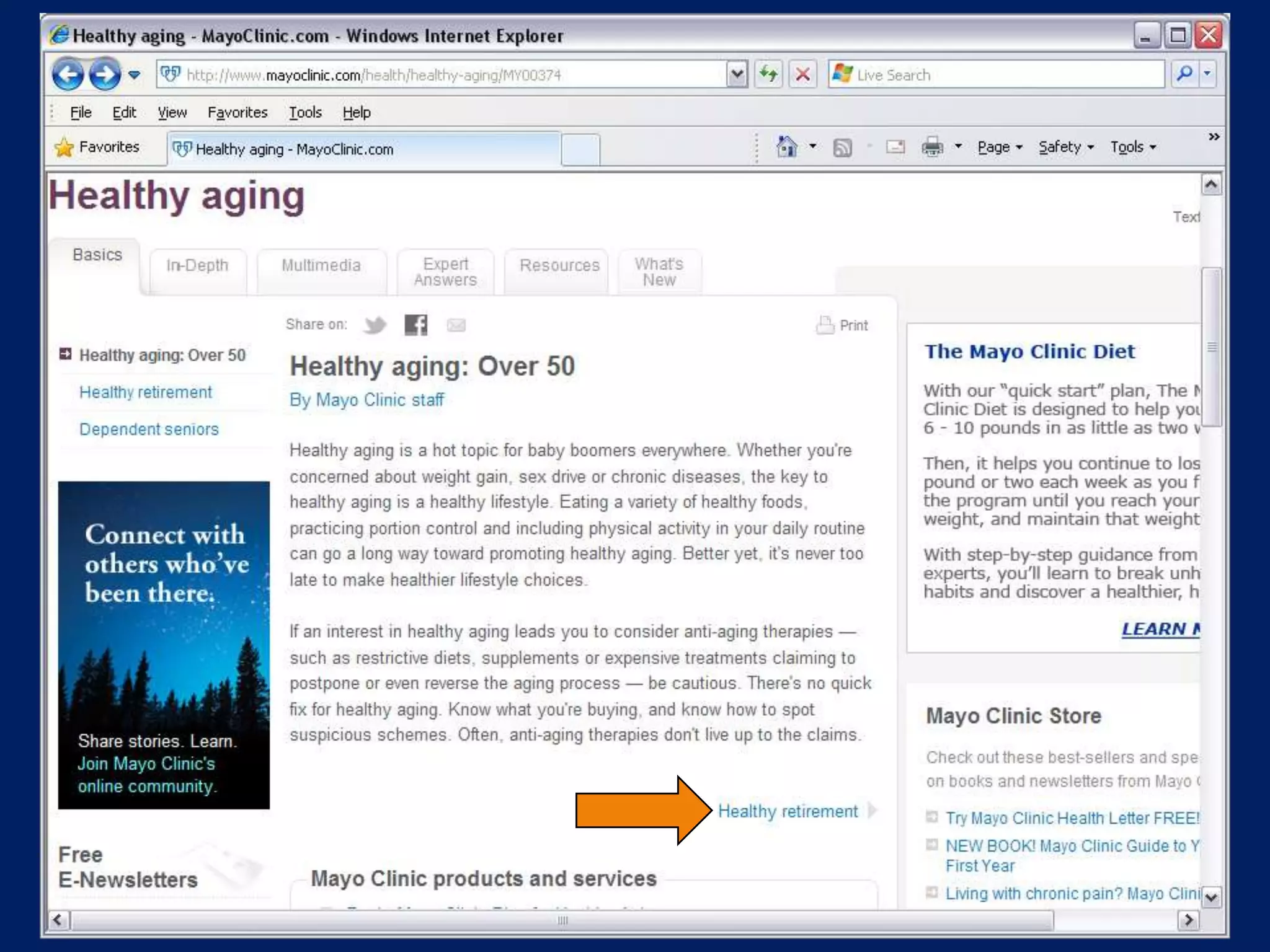Viewport: 1270px width, 952px height.
Task: Switch to the In-Depth tab
Action: pyautogui.click(x=197, y=266)
